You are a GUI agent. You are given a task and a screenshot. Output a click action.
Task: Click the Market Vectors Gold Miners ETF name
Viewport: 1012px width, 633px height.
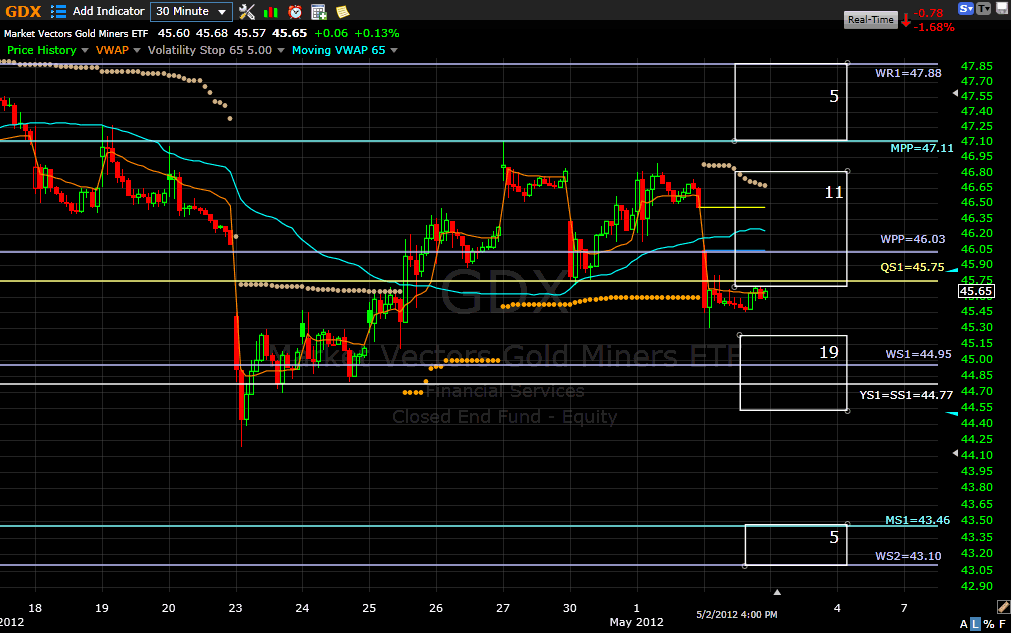point(76,33)
